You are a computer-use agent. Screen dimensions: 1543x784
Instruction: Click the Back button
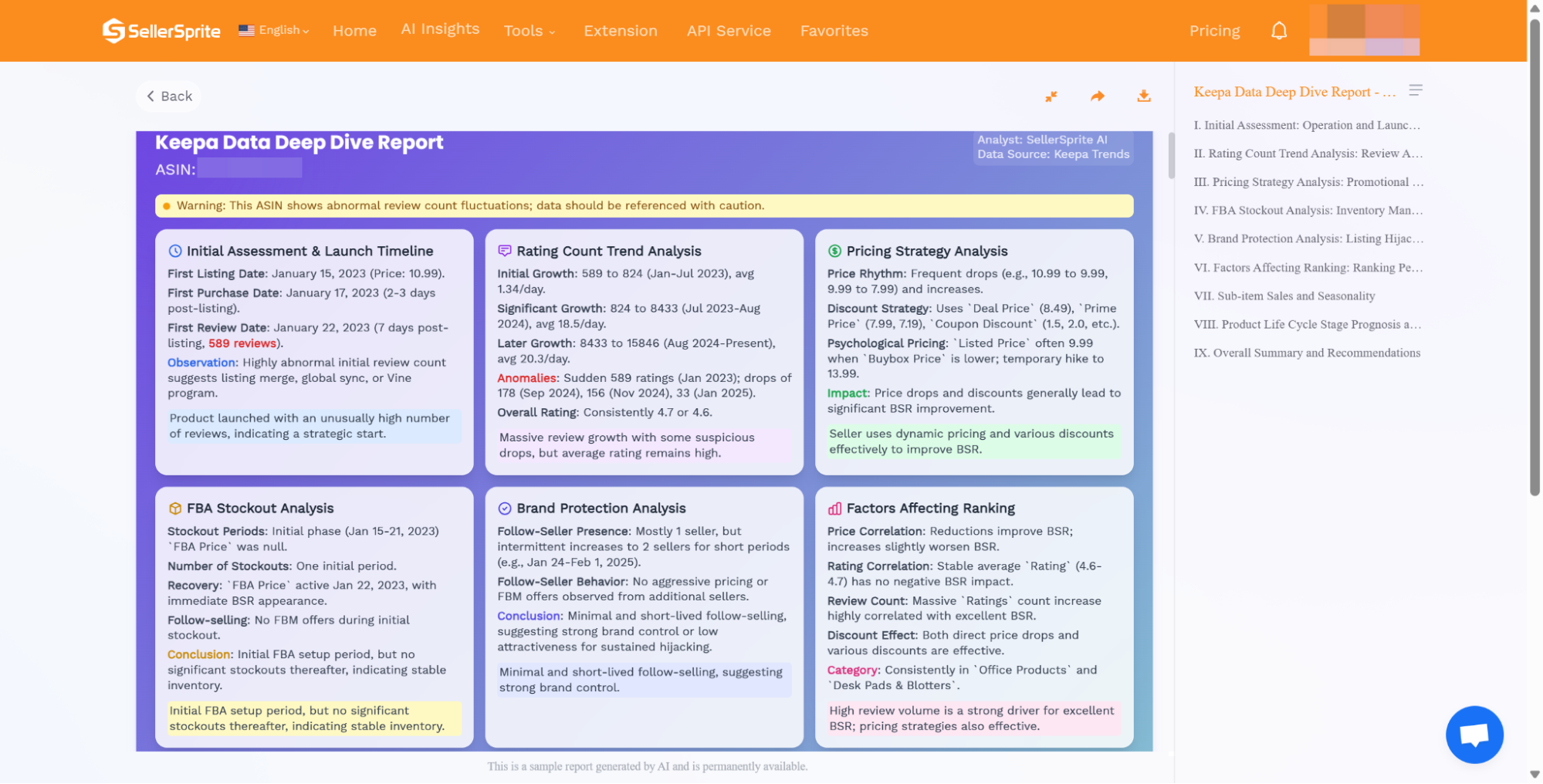point(169,96)
